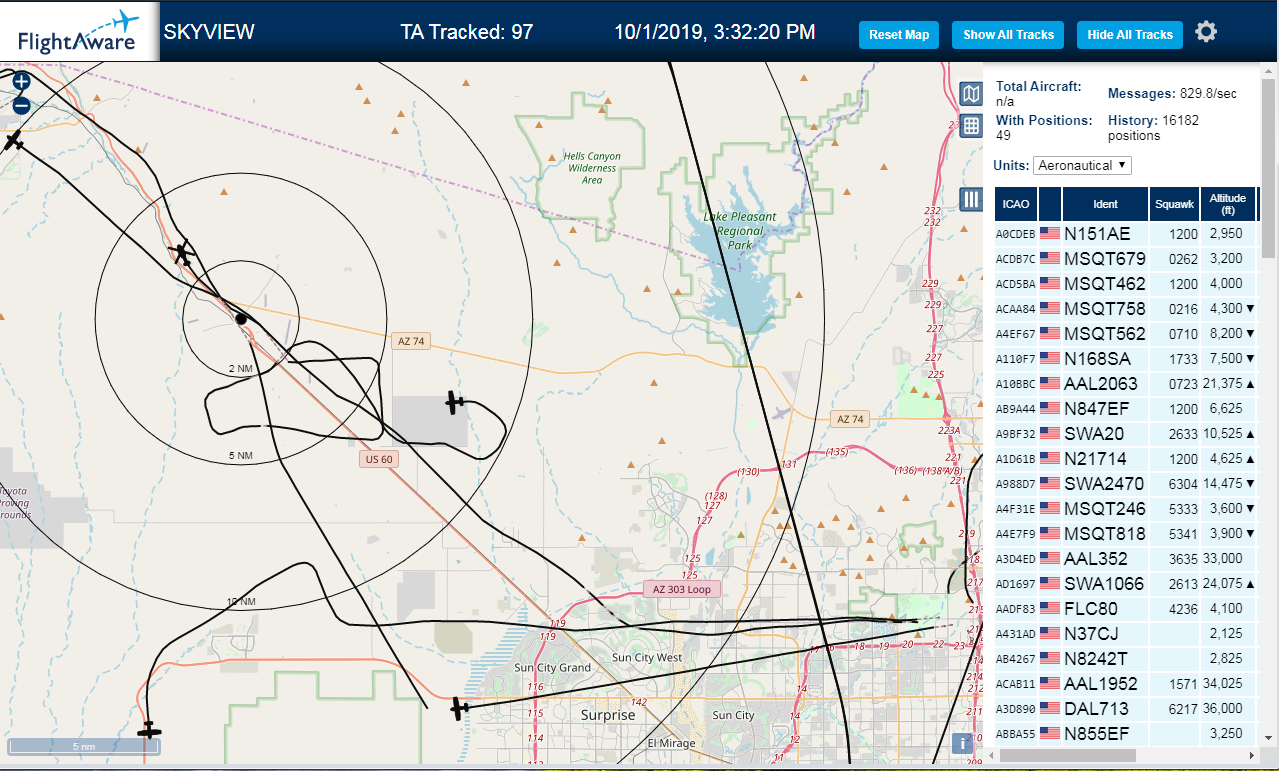Zoom out the map with minus button
This screenshot has height=771, width=1279.
click(21, 105)
